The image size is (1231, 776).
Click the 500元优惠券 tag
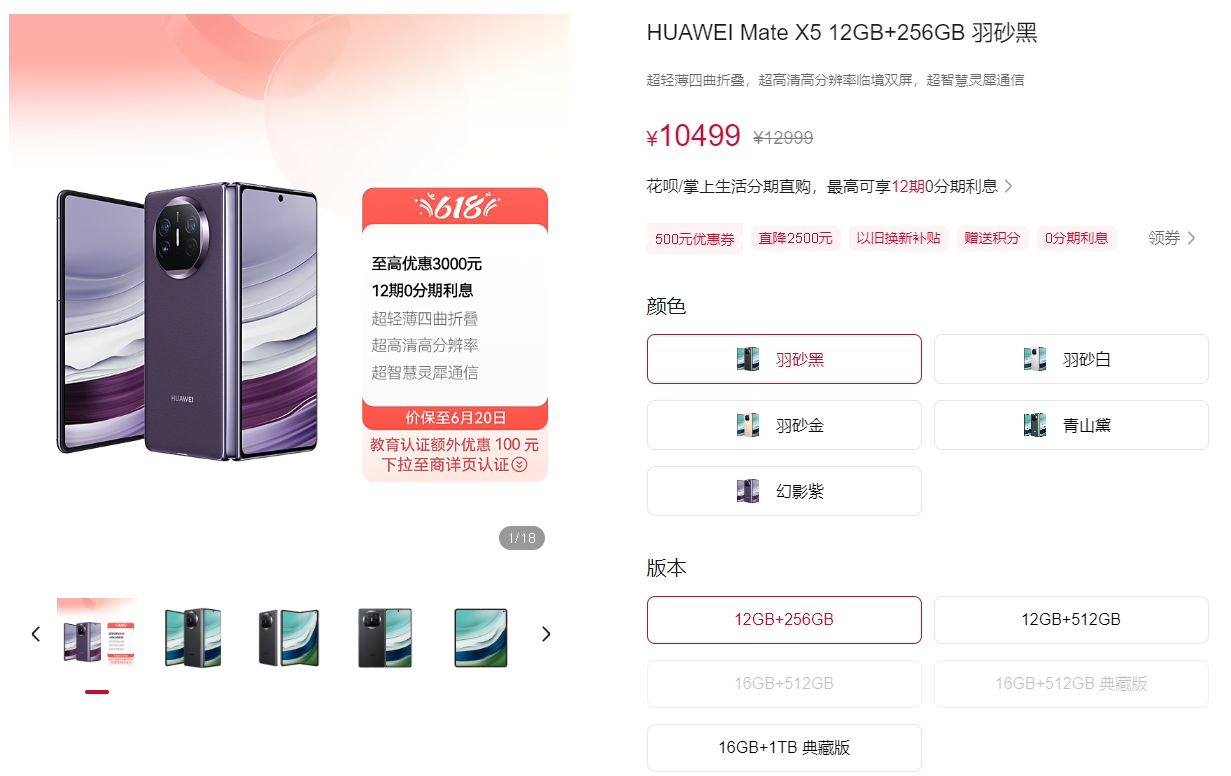tap(694, 239)
